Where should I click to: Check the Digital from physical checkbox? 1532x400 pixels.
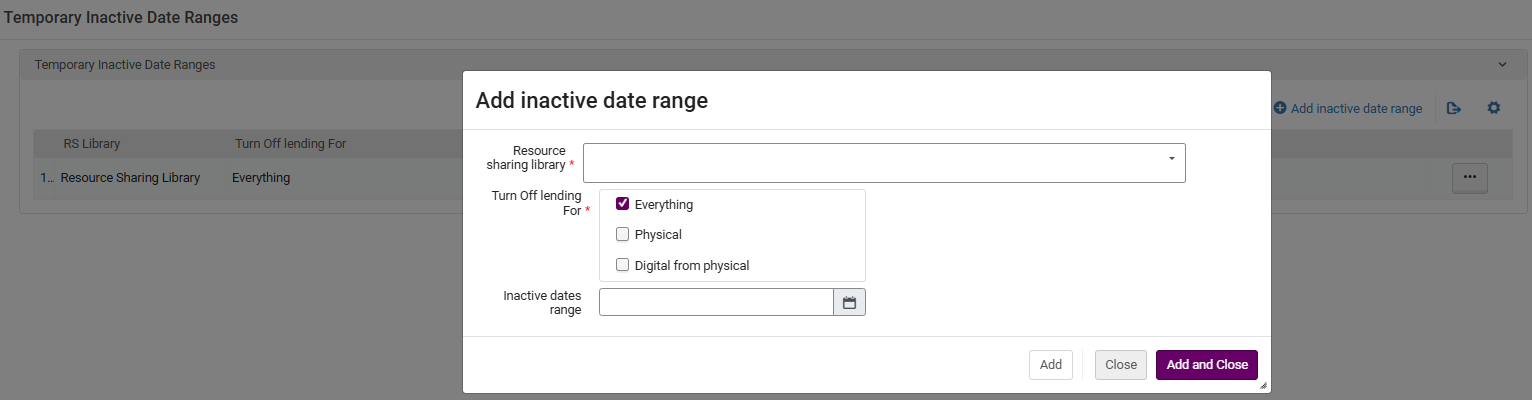coord(622,265)
